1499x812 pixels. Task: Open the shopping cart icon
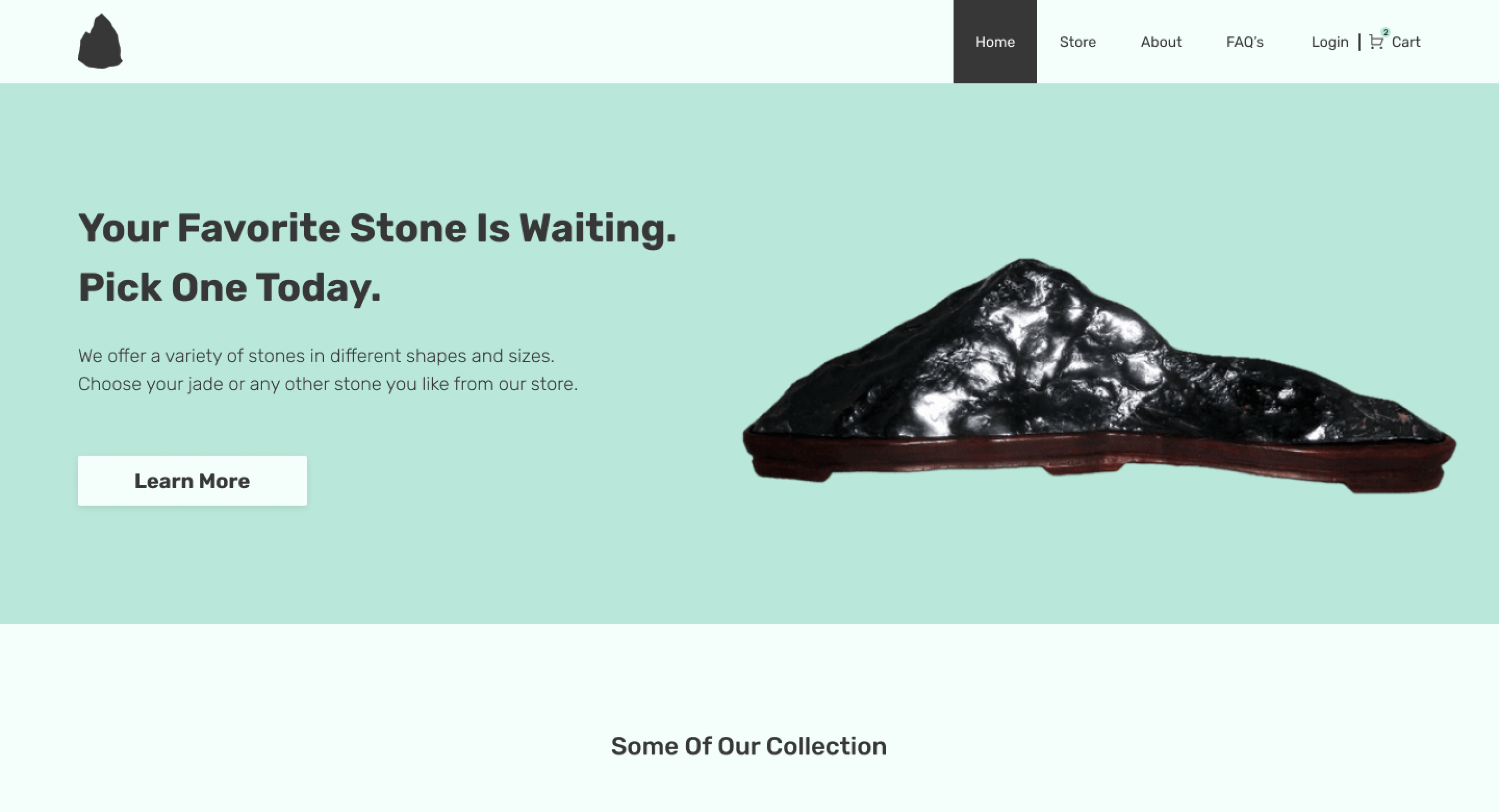pos(1376,42)
